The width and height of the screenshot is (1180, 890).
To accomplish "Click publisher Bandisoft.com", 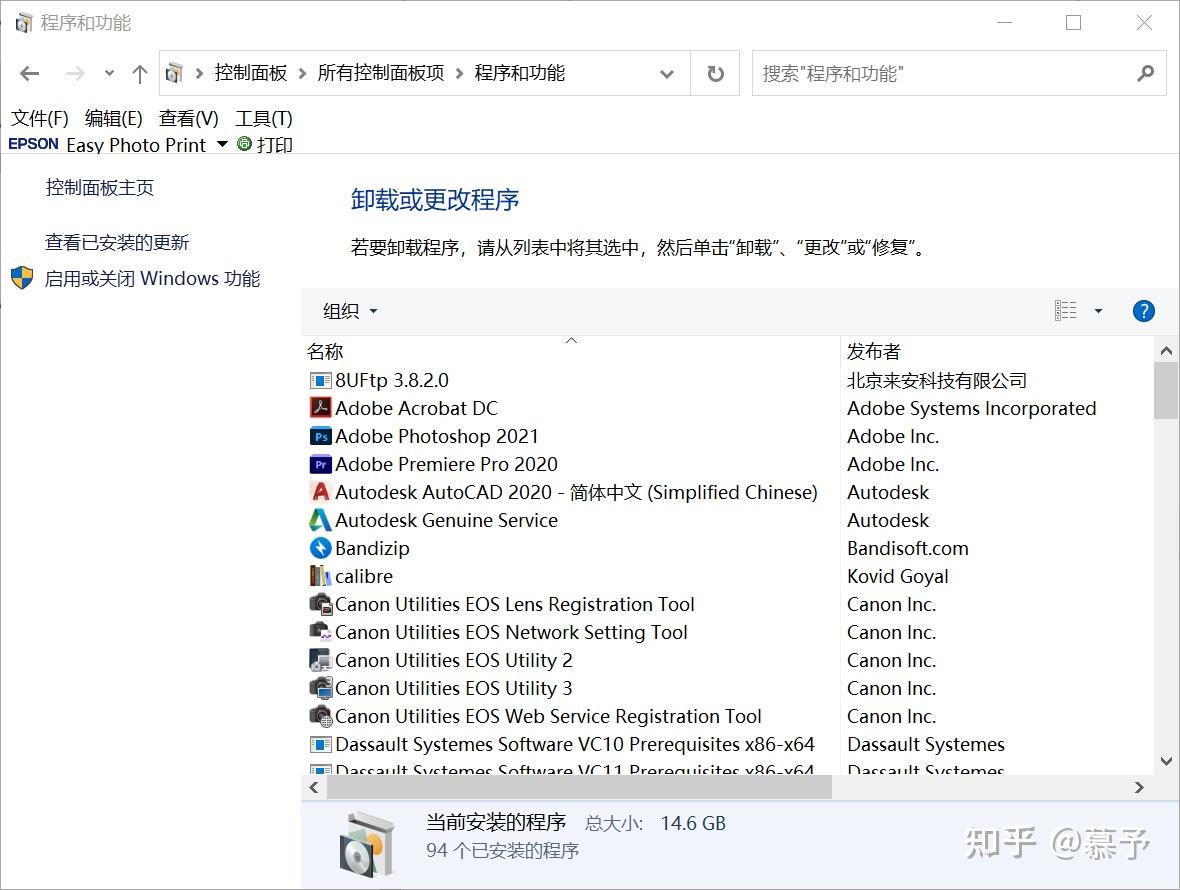I will 908,548.
